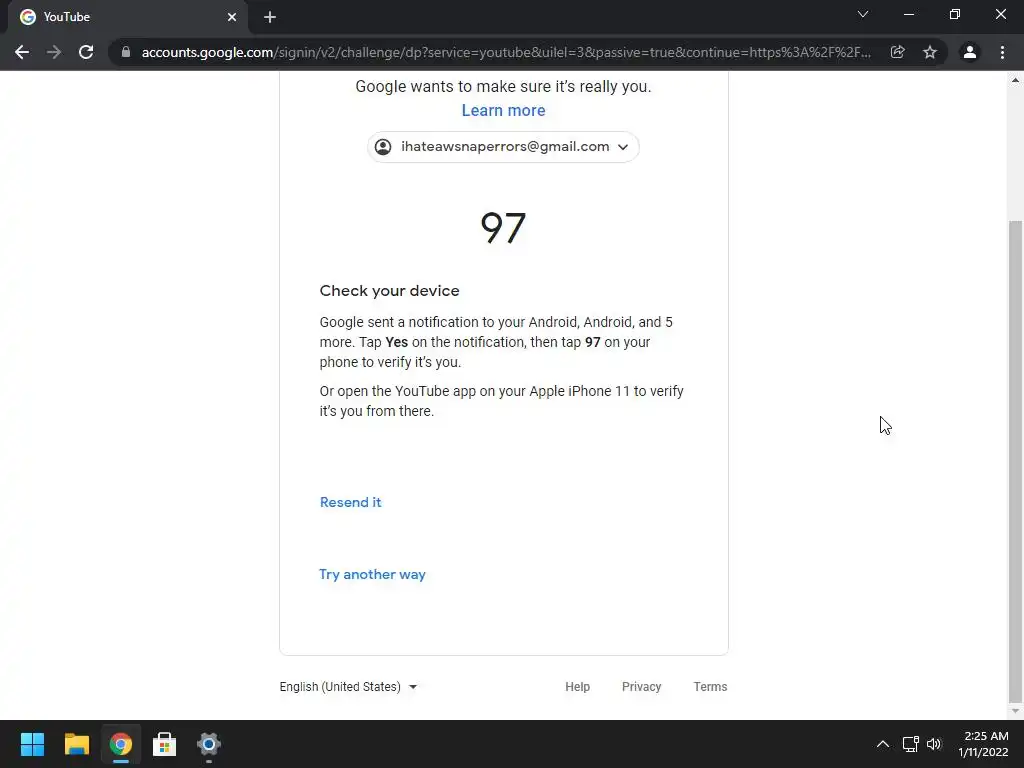Click the scrollbar up arrow

tap(1016, 80)
